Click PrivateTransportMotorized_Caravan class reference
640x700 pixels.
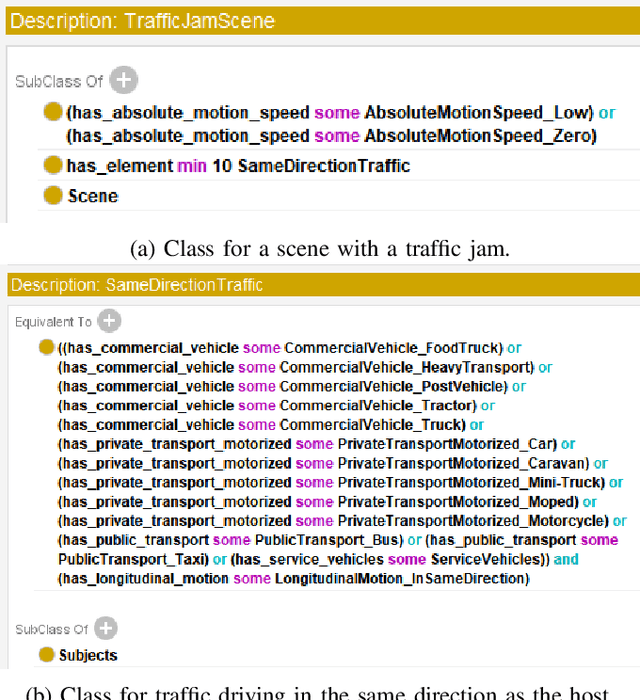(x=462, y=463)
